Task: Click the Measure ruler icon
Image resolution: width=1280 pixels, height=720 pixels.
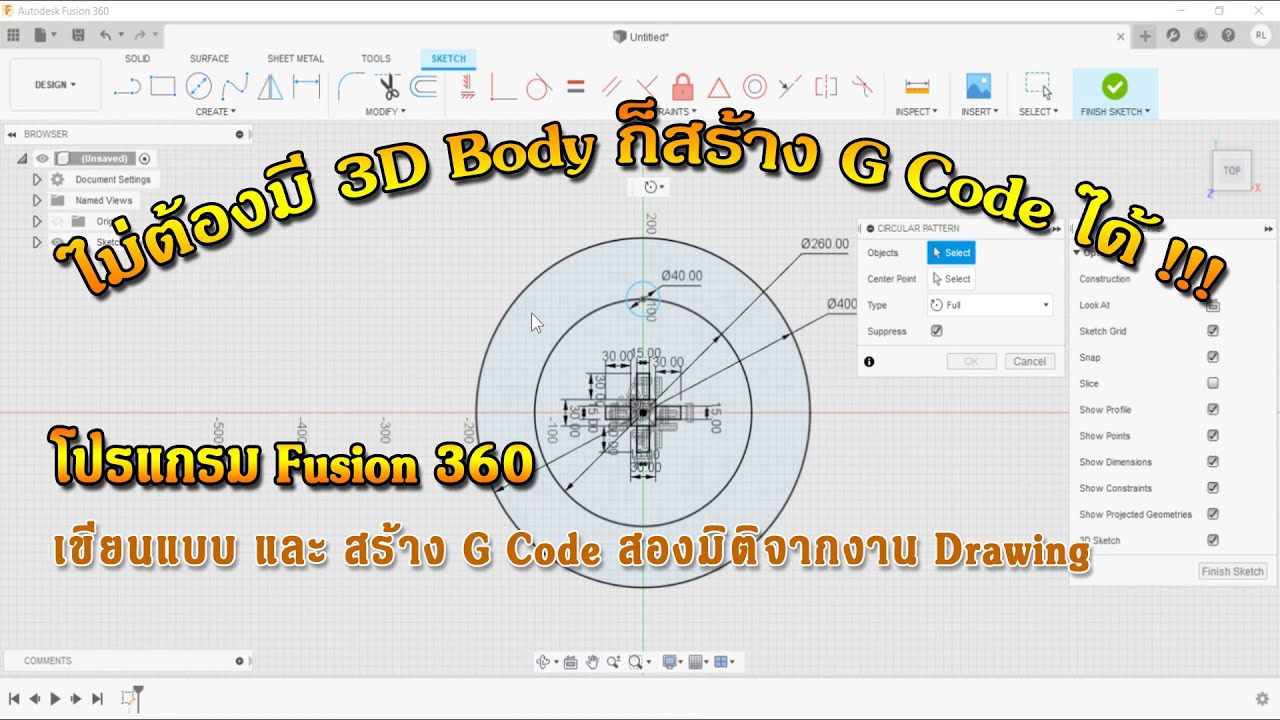Action: (x=917, y=87)
